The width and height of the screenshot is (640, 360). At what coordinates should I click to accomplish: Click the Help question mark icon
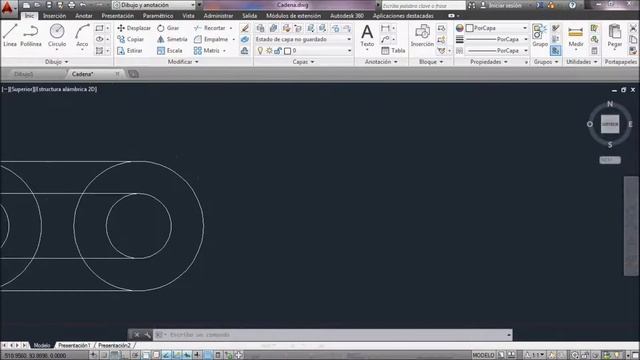pos(573,5)
